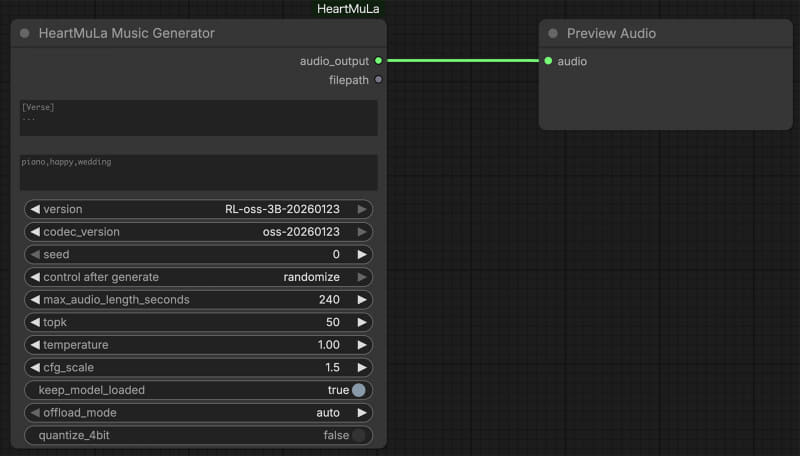Click the [Verse] lyrics text box
Viewport: 800px width, 456px height.
point(198,118)
